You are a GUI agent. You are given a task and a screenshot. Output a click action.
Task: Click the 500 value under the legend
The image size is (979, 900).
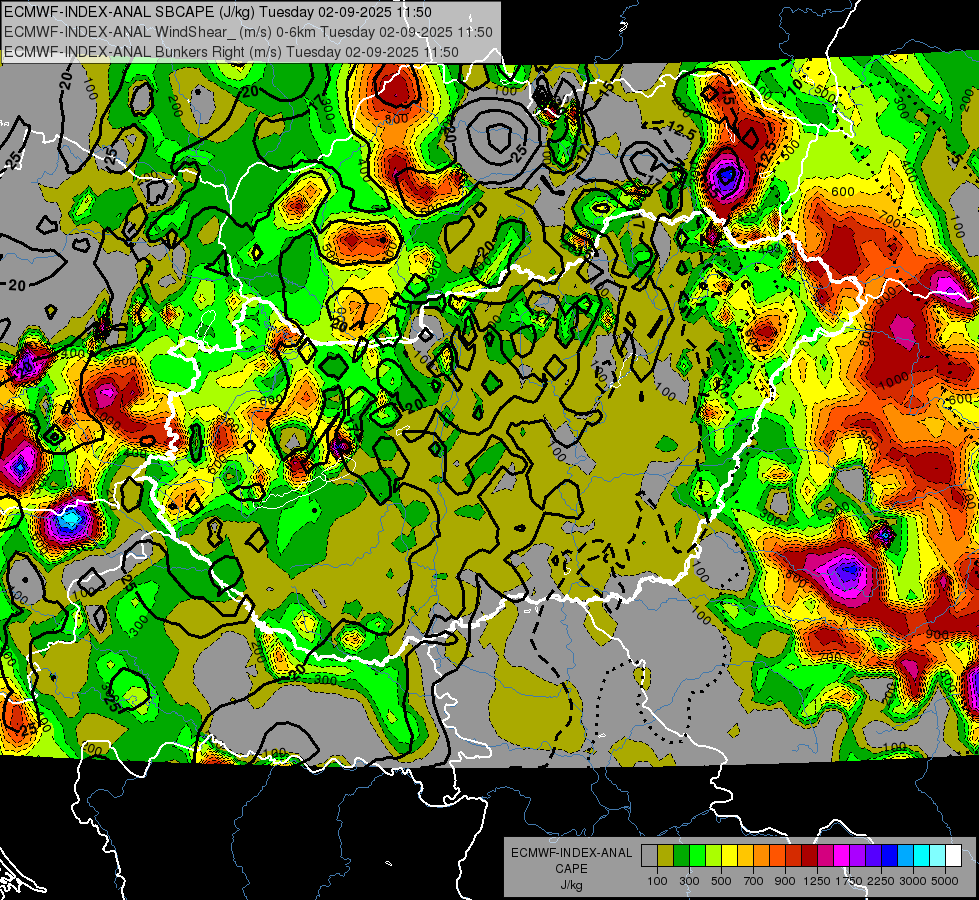[x=721, y=881]
